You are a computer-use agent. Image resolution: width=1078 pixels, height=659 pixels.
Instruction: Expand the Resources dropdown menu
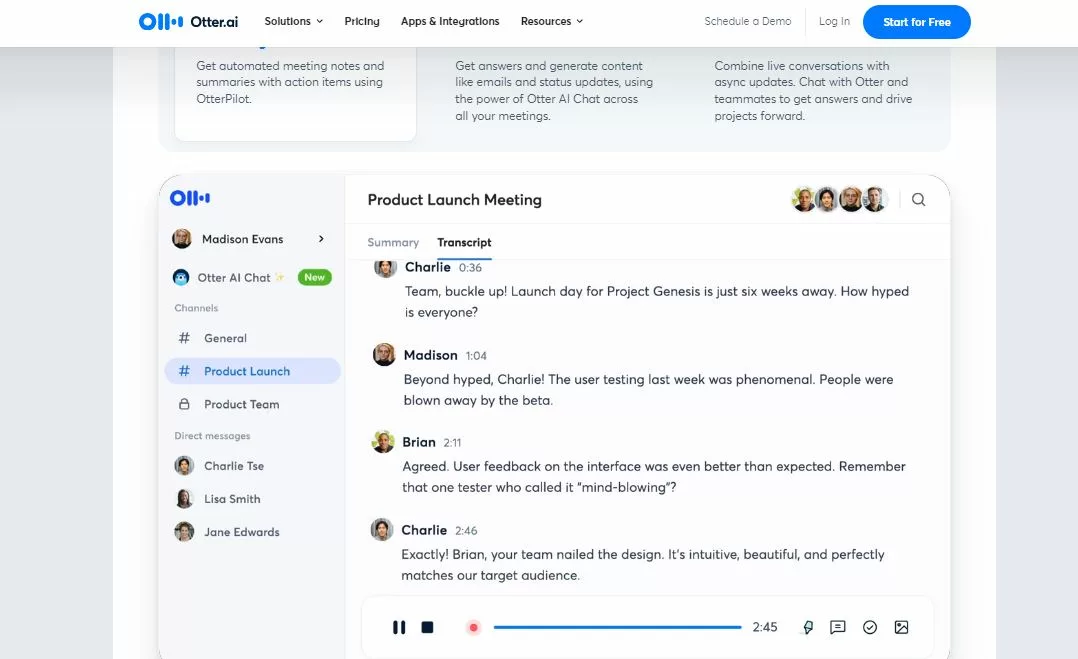[551, 21]
